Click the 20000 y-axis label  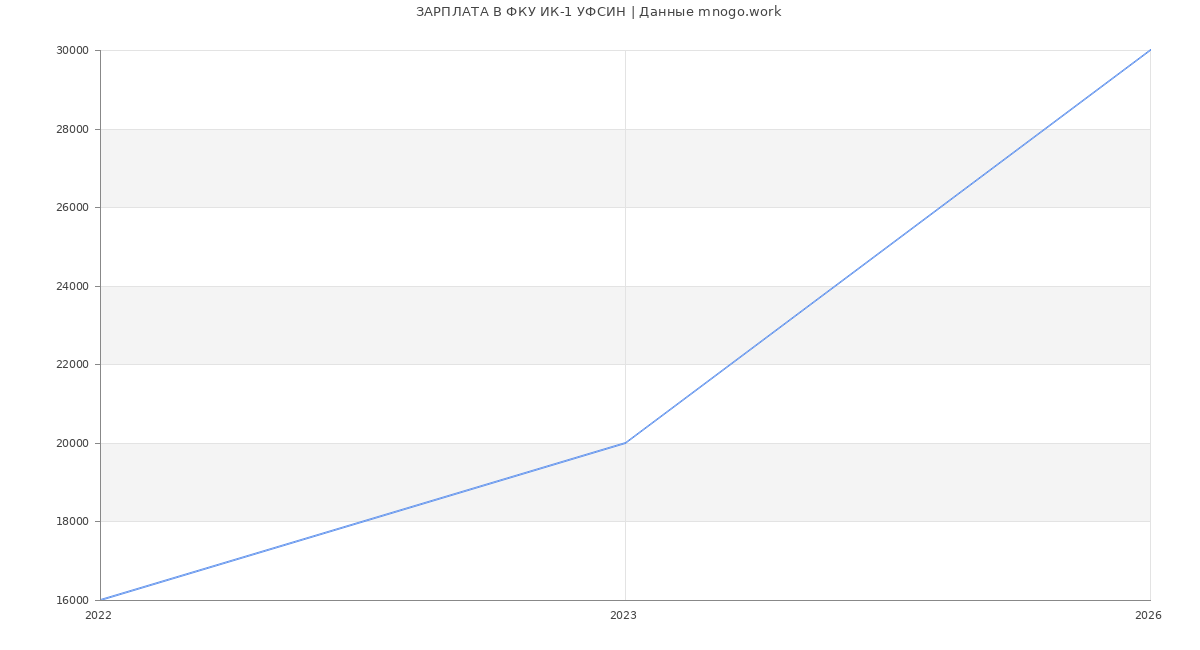pos(72,443)
